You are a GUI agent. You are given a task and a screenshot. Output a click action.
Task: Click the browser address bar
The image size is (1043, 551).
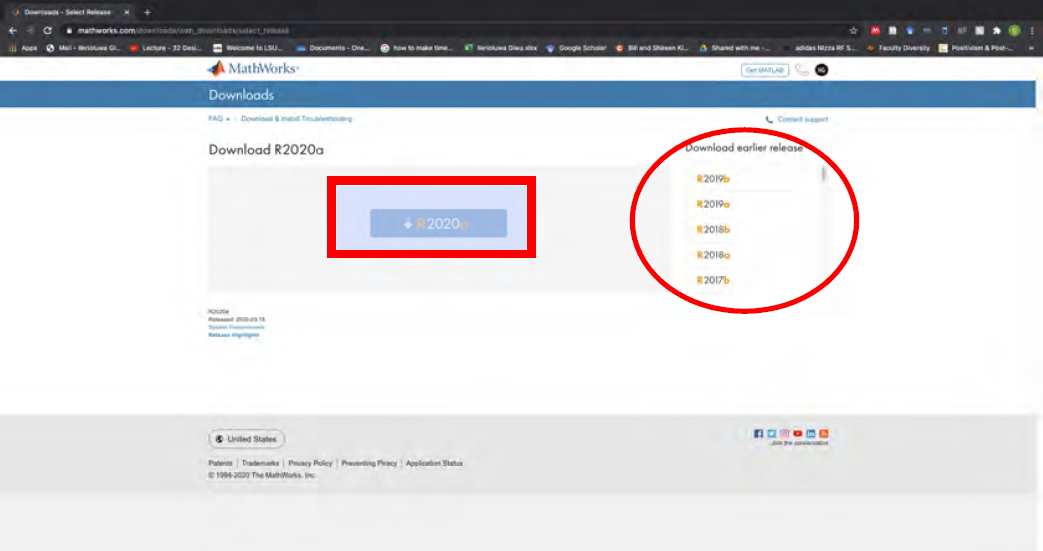point(400,31)
